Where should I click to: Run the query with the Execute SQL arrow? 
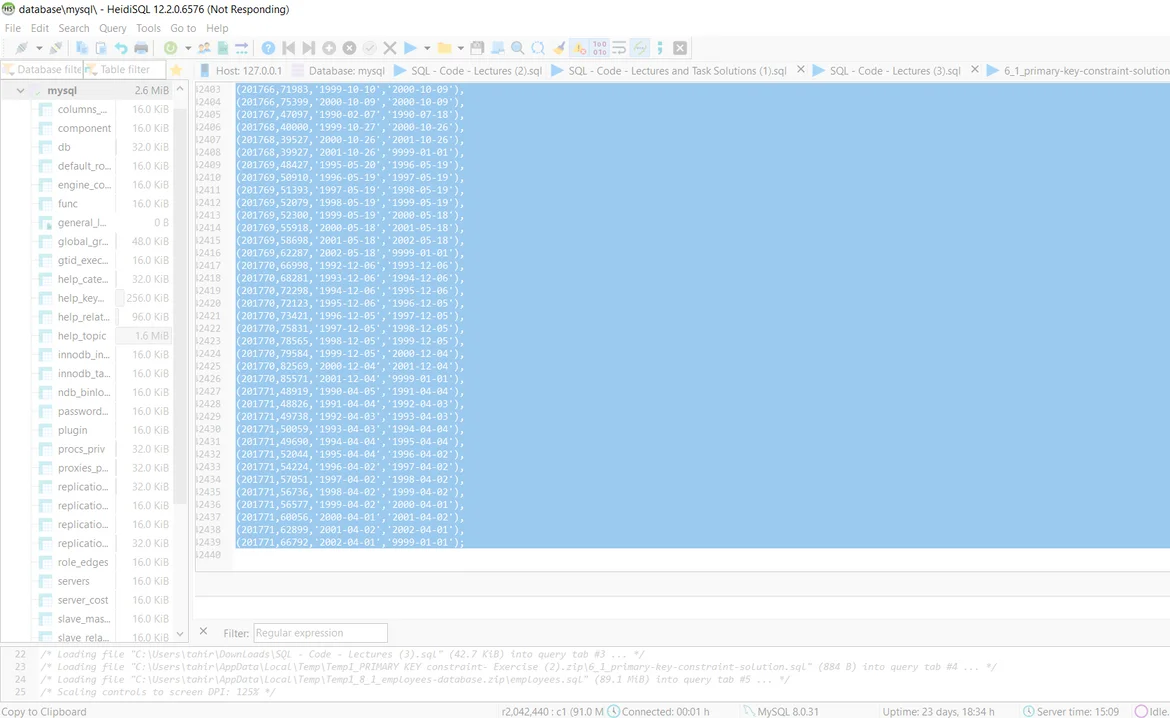pos(410,48)
